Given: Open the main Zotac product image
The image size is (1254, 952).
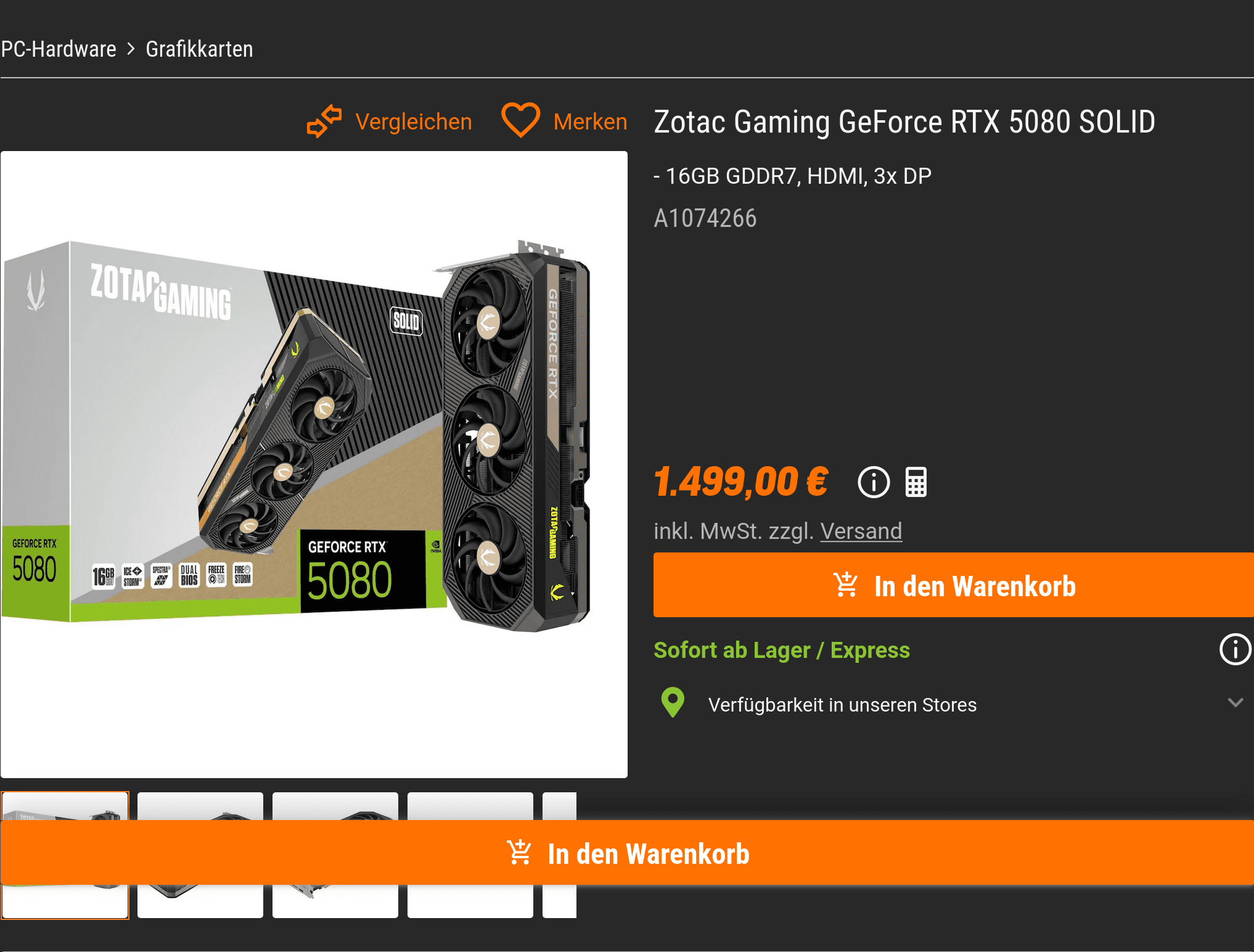Looking at the screenshot, I should (314, 464).
